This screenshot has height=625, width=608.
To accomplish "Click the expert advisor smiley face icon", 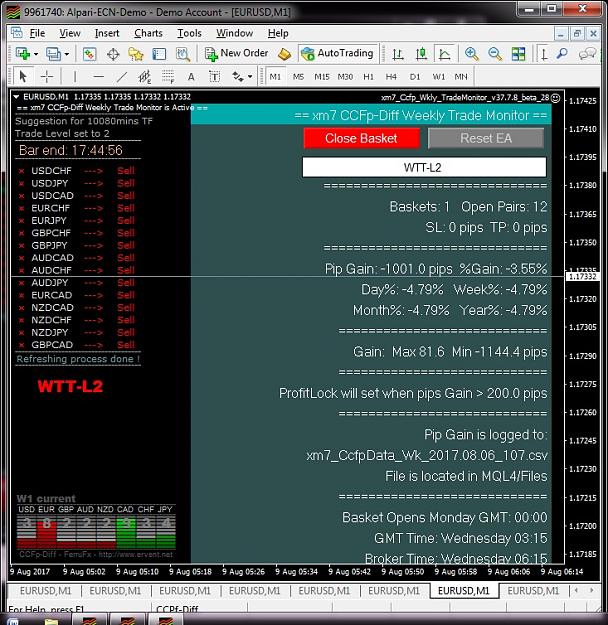I will [x=555, y=98].
